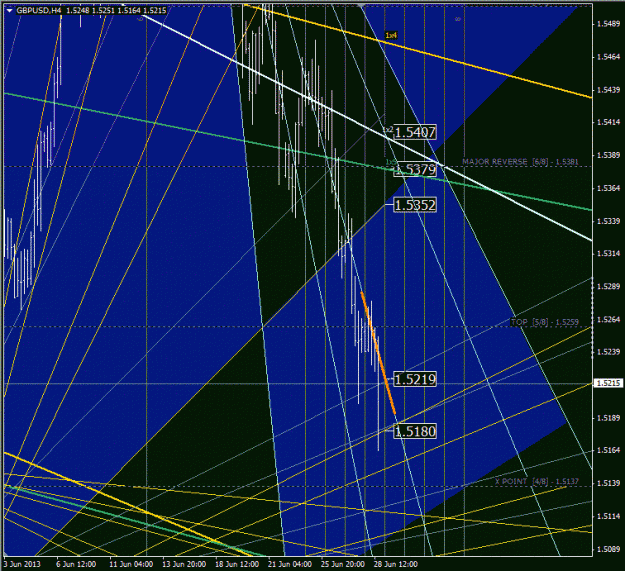Click the 28 Jun 12:00 time label
This screenshot has width=625, height=571.
pos(396,564)
